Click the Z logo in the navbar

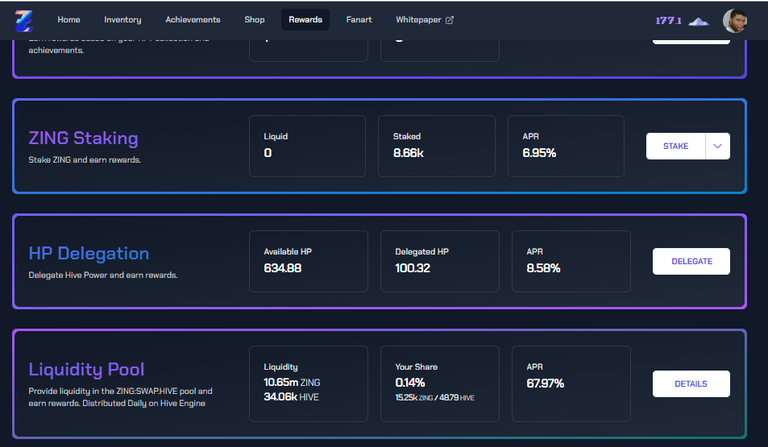(24, 21)
